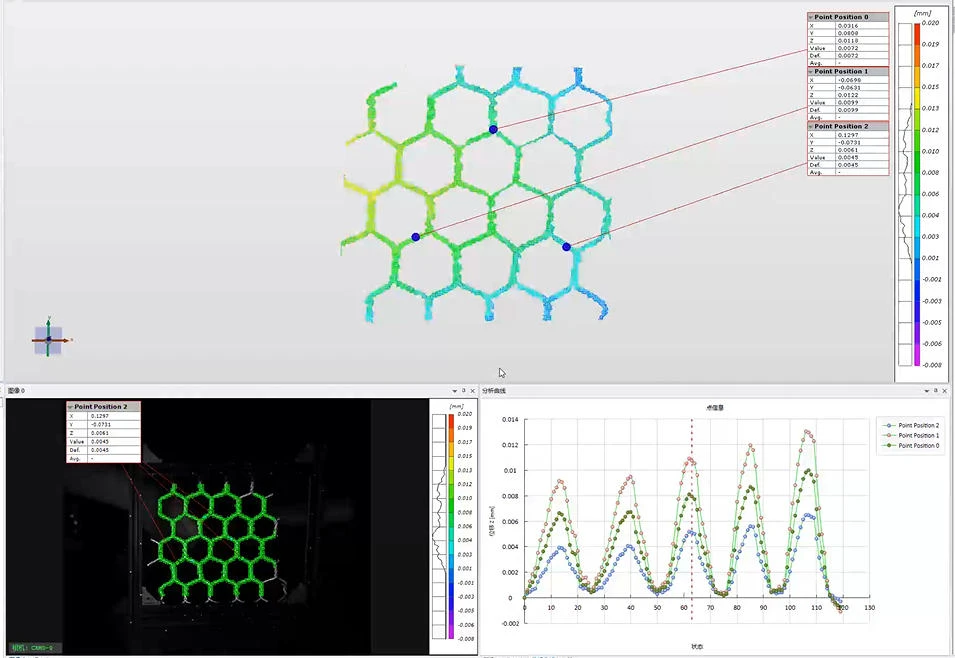Collapse the Point Position 1 data panel

[810, 72]
